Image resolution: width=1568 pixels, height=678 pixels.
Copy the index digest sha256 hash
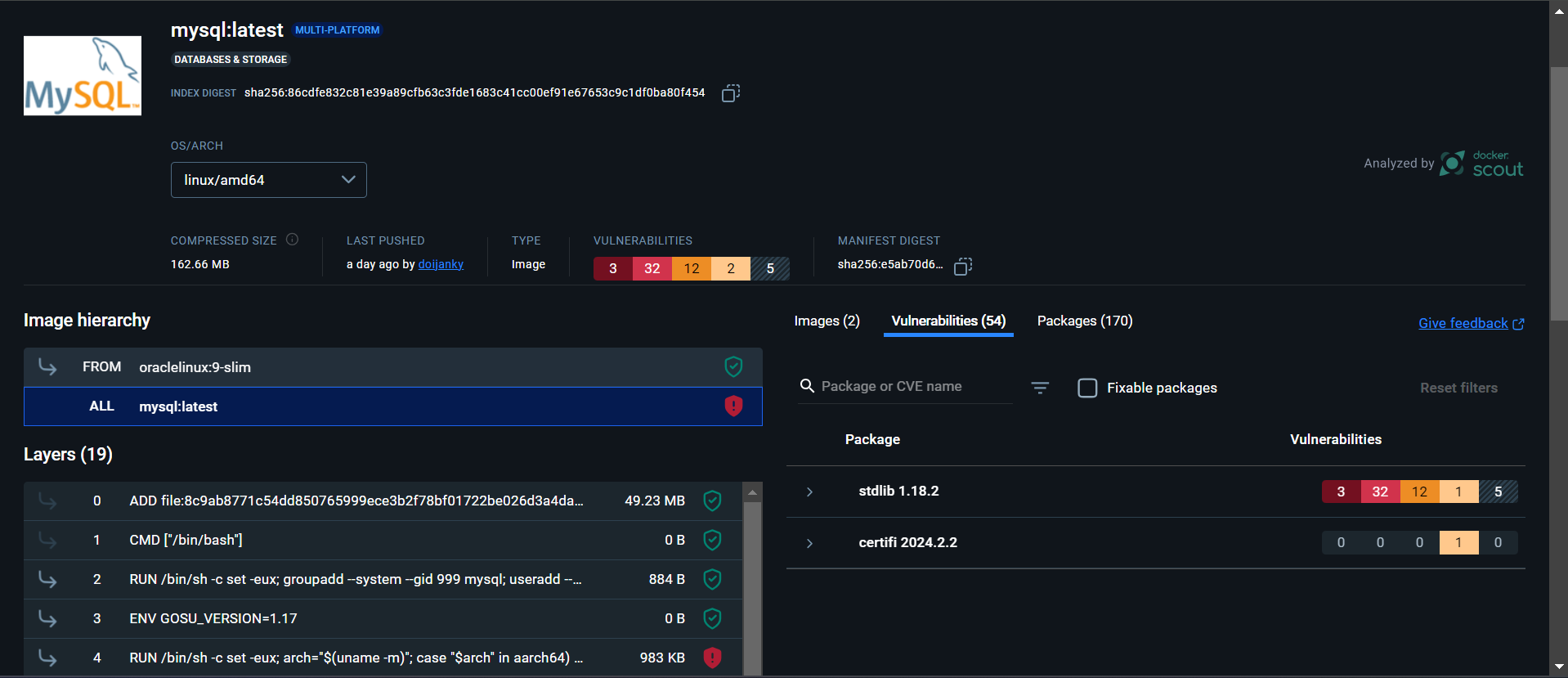(x=731, y=93)
